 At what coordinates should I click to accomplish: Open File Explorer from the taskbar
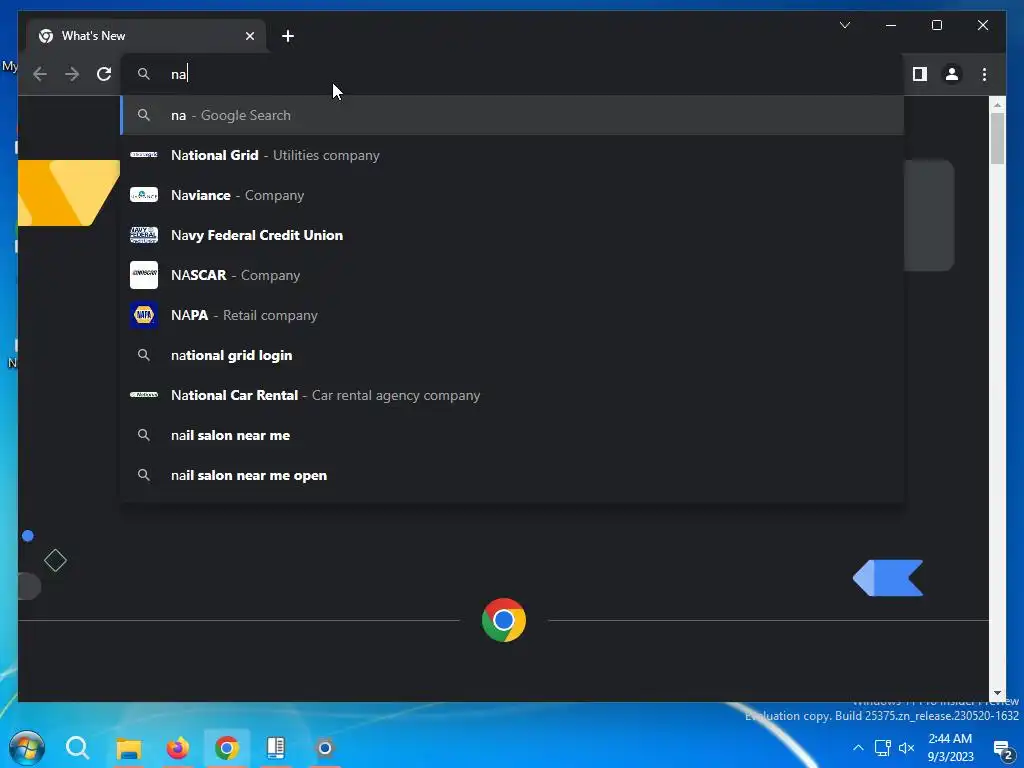pyautogui.click(x=129, y=748)
